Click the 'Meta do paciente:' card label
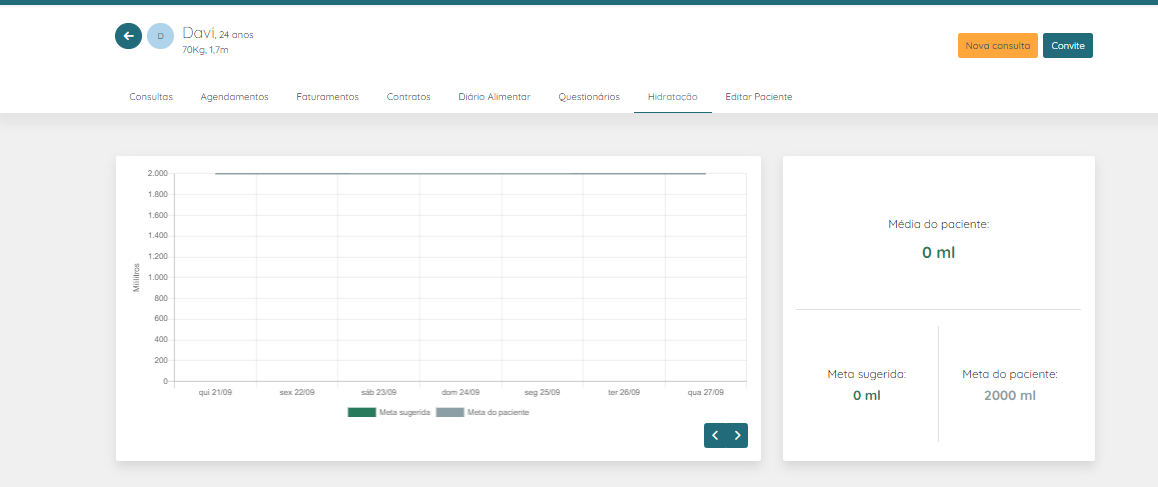This screenshot has width=1158, height=487. pos(1010,375)
